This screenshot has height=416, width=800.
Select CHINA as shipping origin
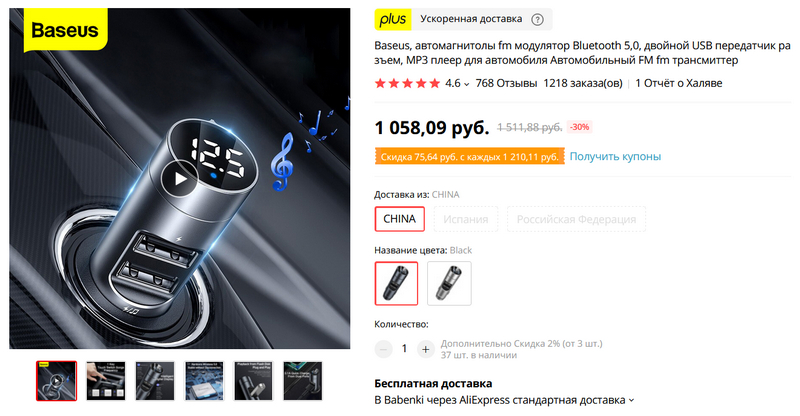(399, 219)
